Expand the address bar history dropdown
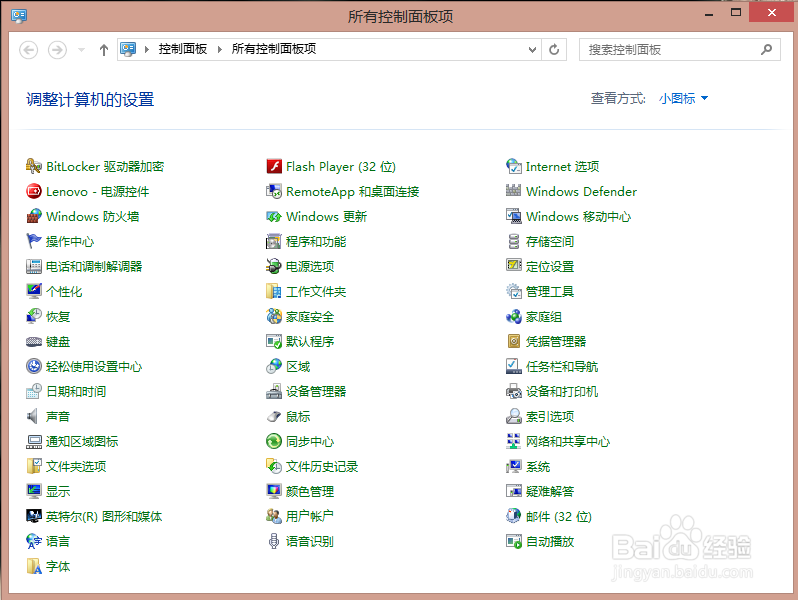 (532, 49)
